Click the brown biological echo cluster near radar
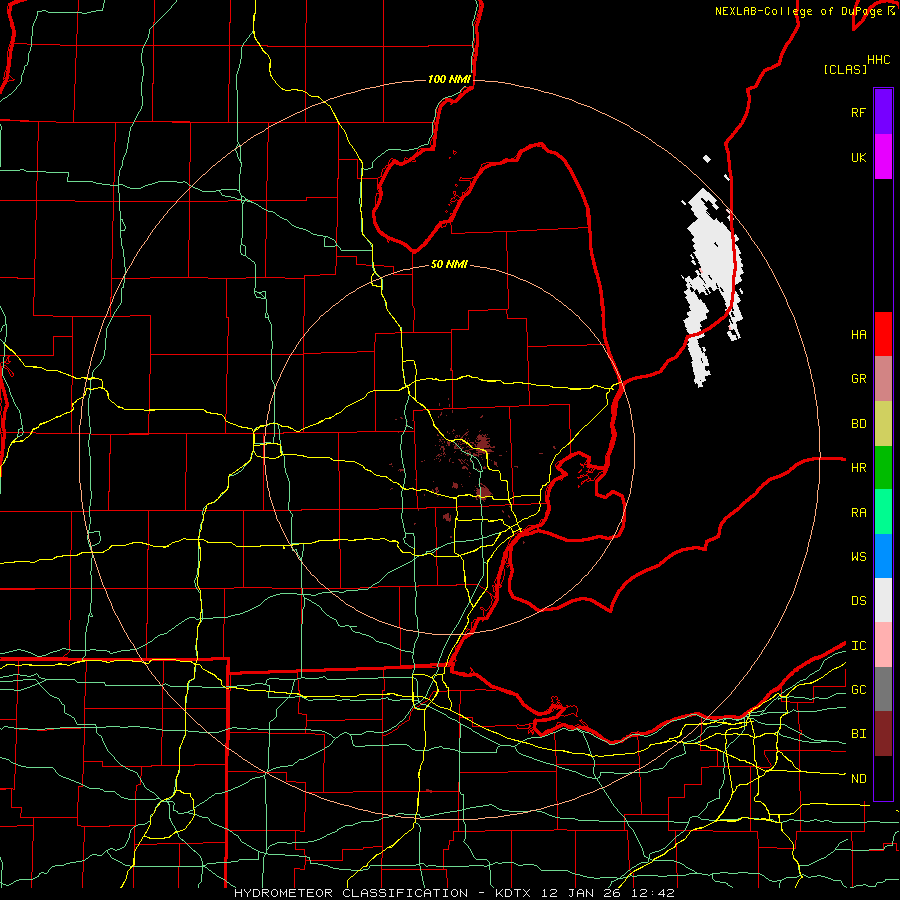The width and height of the screenshot is (900, 900). coord(484,442)
